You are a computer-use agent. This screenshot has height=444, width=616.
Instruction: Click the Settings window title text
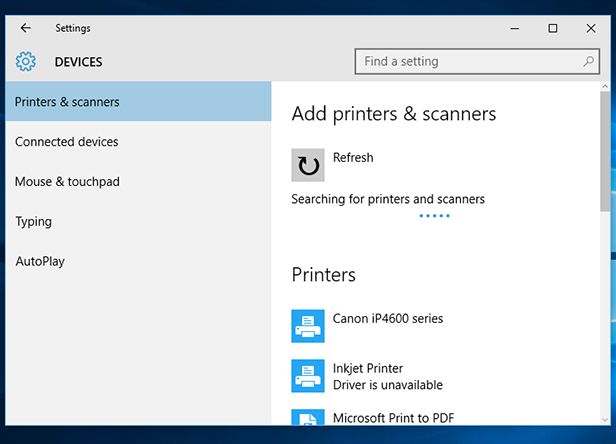point(73,28)
